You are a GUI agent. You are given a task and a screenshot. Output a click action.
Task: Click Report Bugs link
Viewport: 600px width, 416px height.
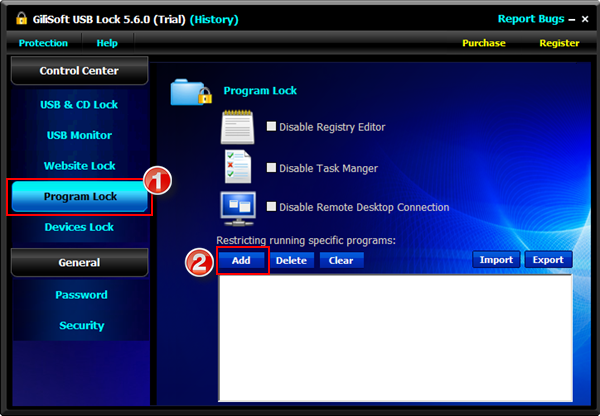click(x=531, y=19)
